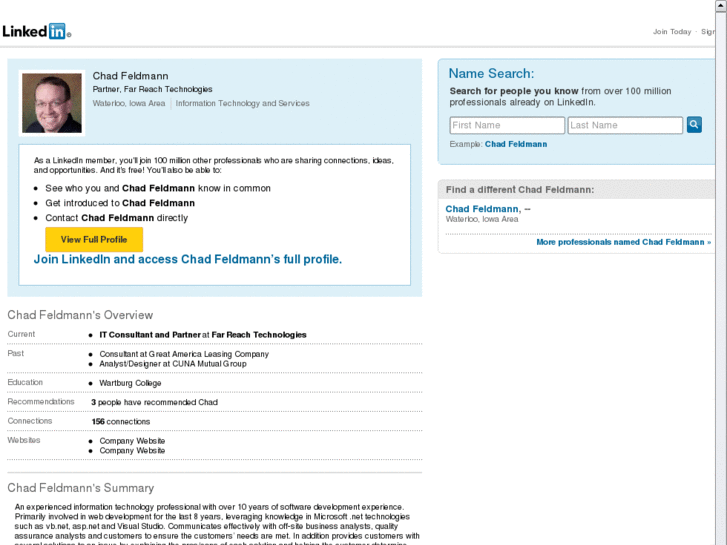Click Chad Feldmann's Summary heading
The image size is (727, 545).
[x=81, y=488]
